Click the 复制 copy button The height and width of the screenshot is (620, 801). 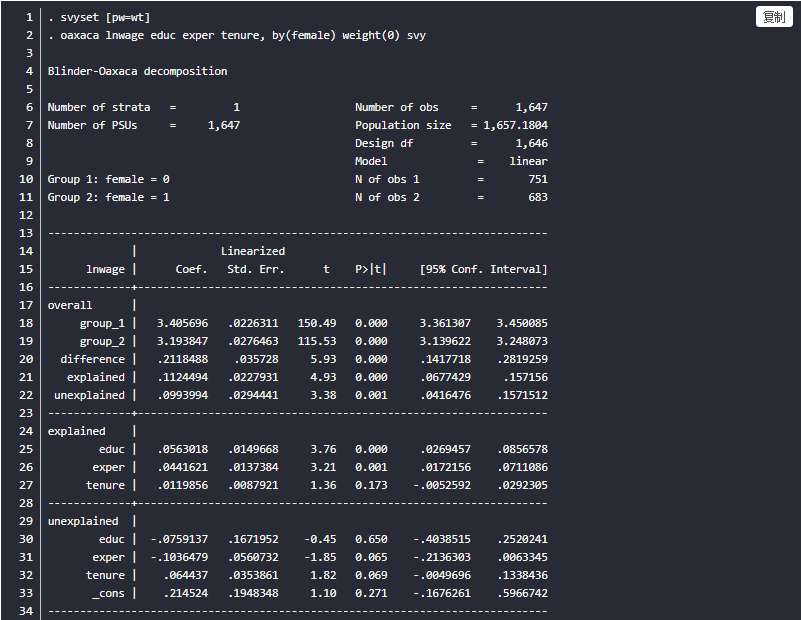pos(774,17)
